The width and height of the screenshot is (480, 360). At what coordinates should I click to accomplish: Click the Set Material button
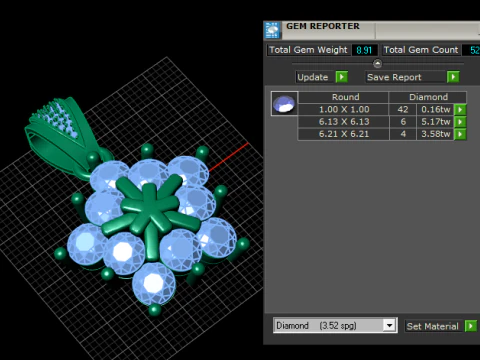(x=434, y=326)
